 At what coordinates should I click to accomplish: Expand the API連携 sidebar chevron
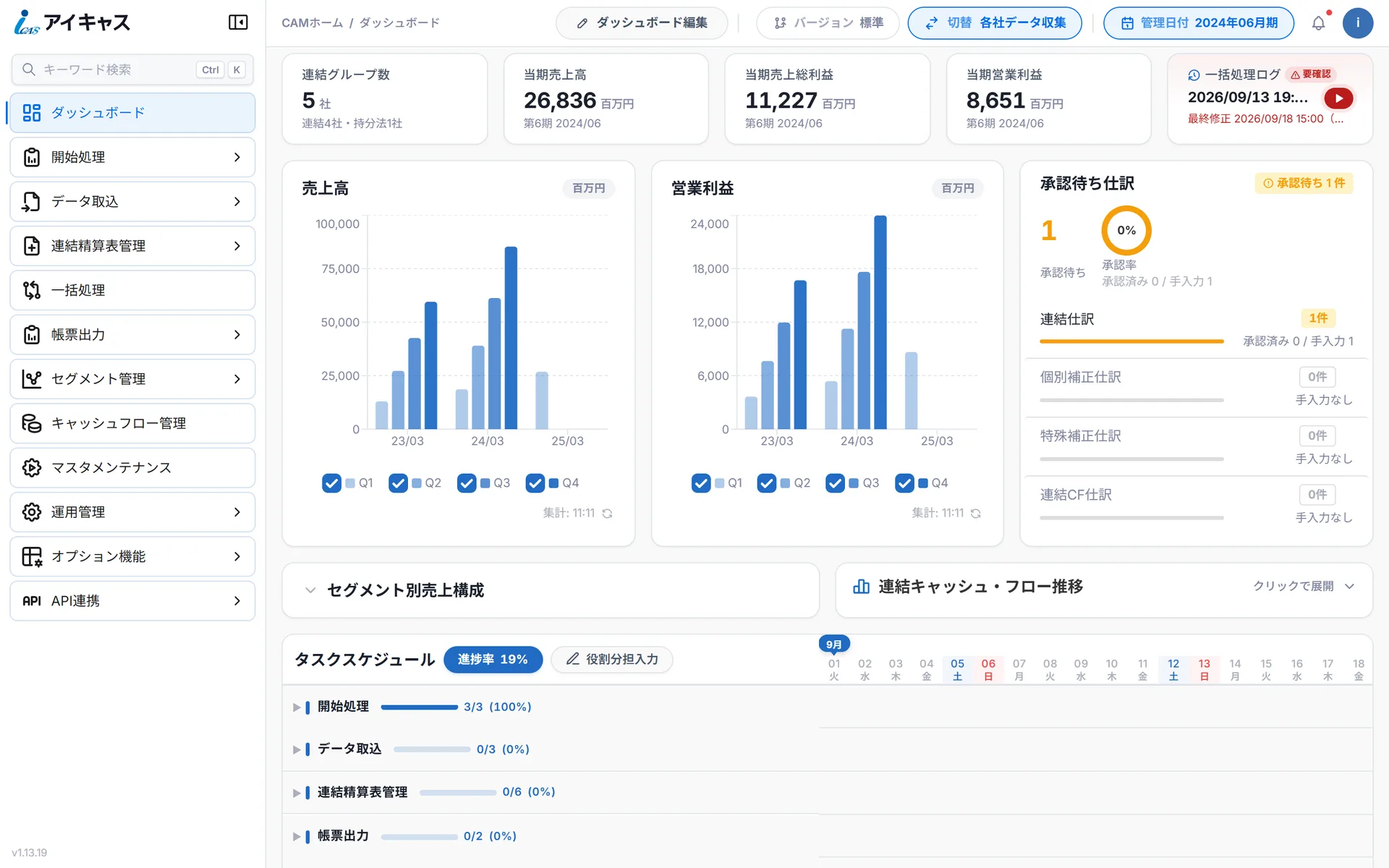tap(237, 601)
